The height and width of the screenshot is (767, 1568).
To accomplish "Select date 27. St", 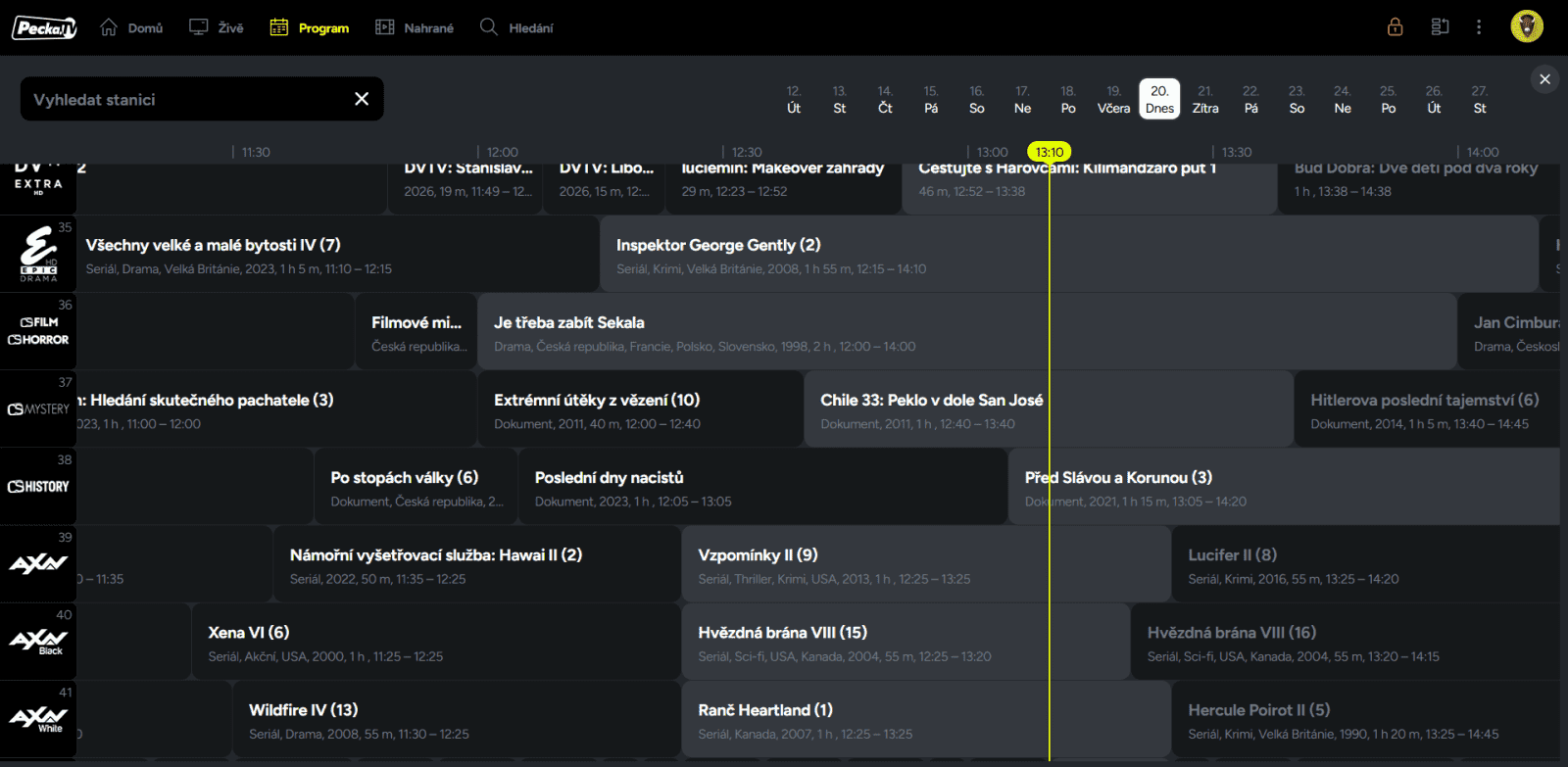I will (1480, 99).
